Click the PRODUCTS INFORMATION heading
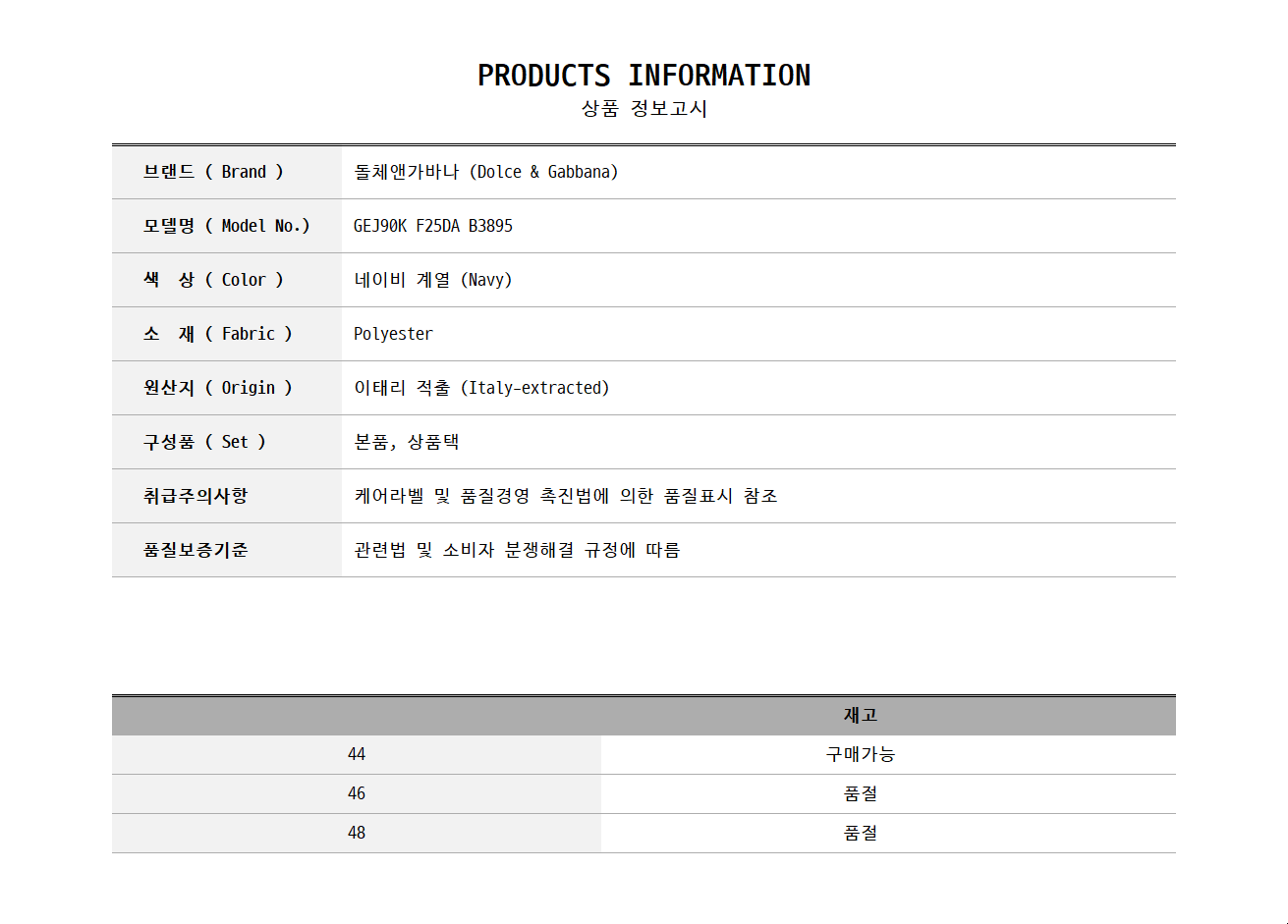Screen dimensions: 1288x924 (644, 76)
